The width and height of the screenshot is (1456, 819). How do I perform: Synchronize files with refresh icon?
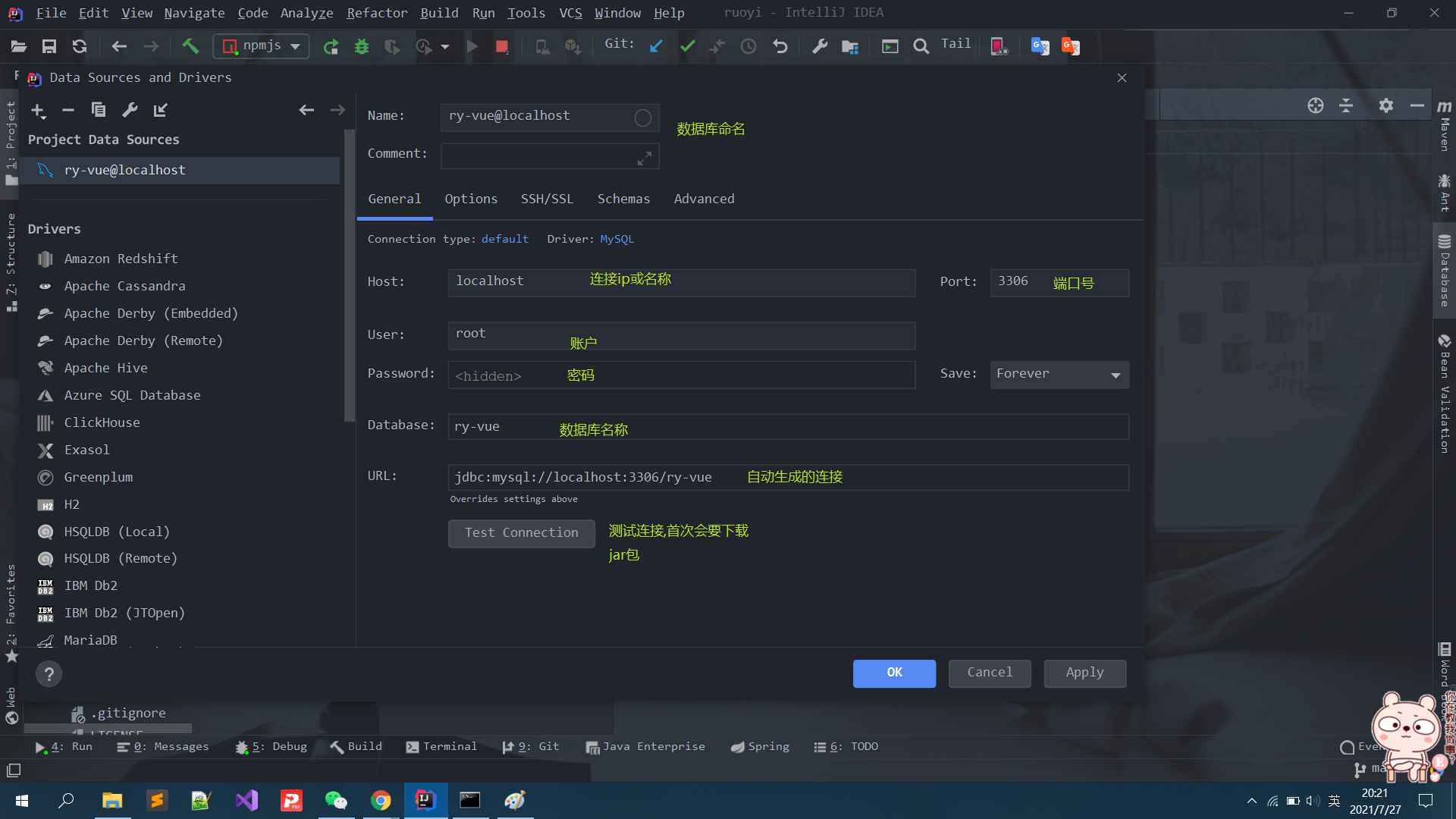click(80, 47)
